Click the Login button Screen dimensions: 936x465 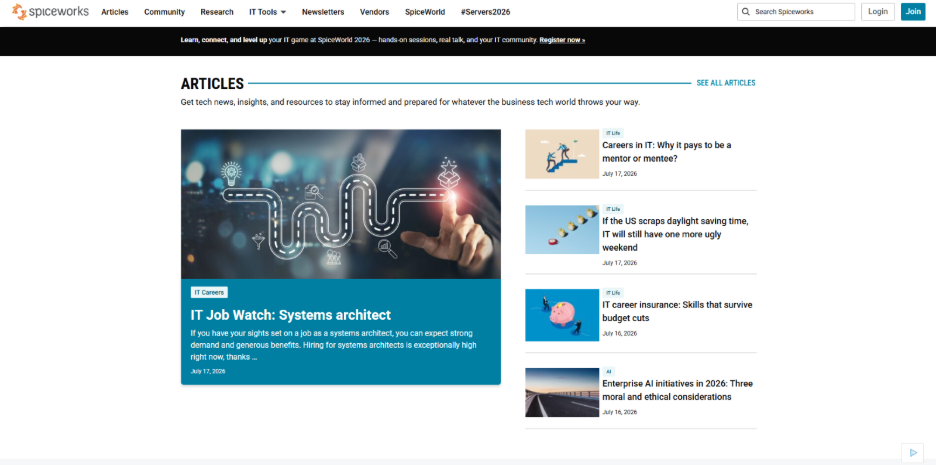[x=878, y=12]
